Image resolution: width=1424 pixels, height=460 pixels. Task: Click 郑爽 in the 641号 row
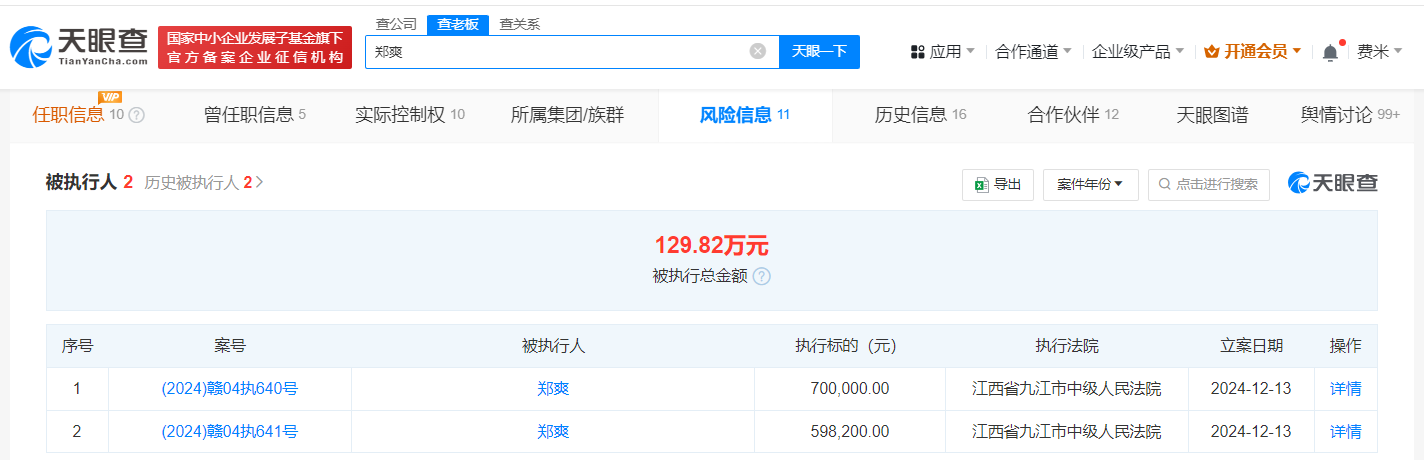click(x=553, y=432)
